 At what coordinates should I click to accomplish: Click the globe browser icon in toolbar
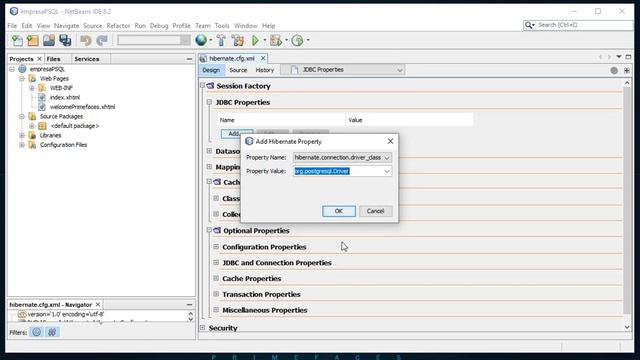pyautogui.click(x=201, y=40)
